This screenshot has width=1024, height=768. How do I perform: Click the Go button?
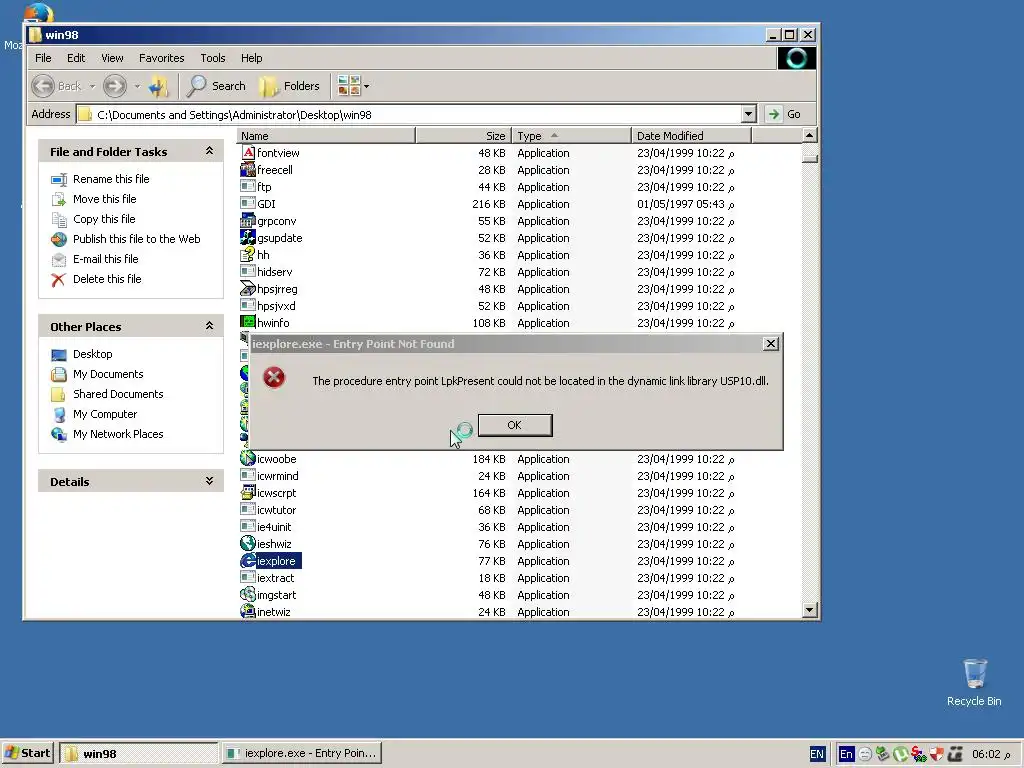(x=785, y=114)
